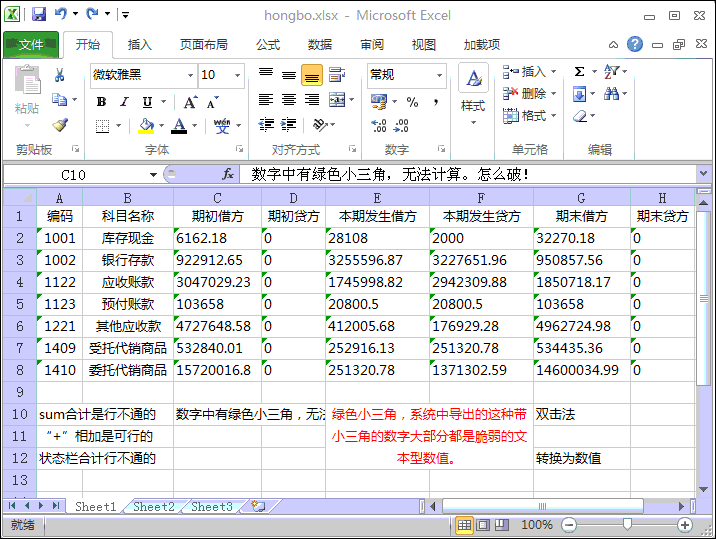Click the Clear eraser icon
Viewport: 716px width, 539px height.
pyautogui.click(x=580, y=116)
